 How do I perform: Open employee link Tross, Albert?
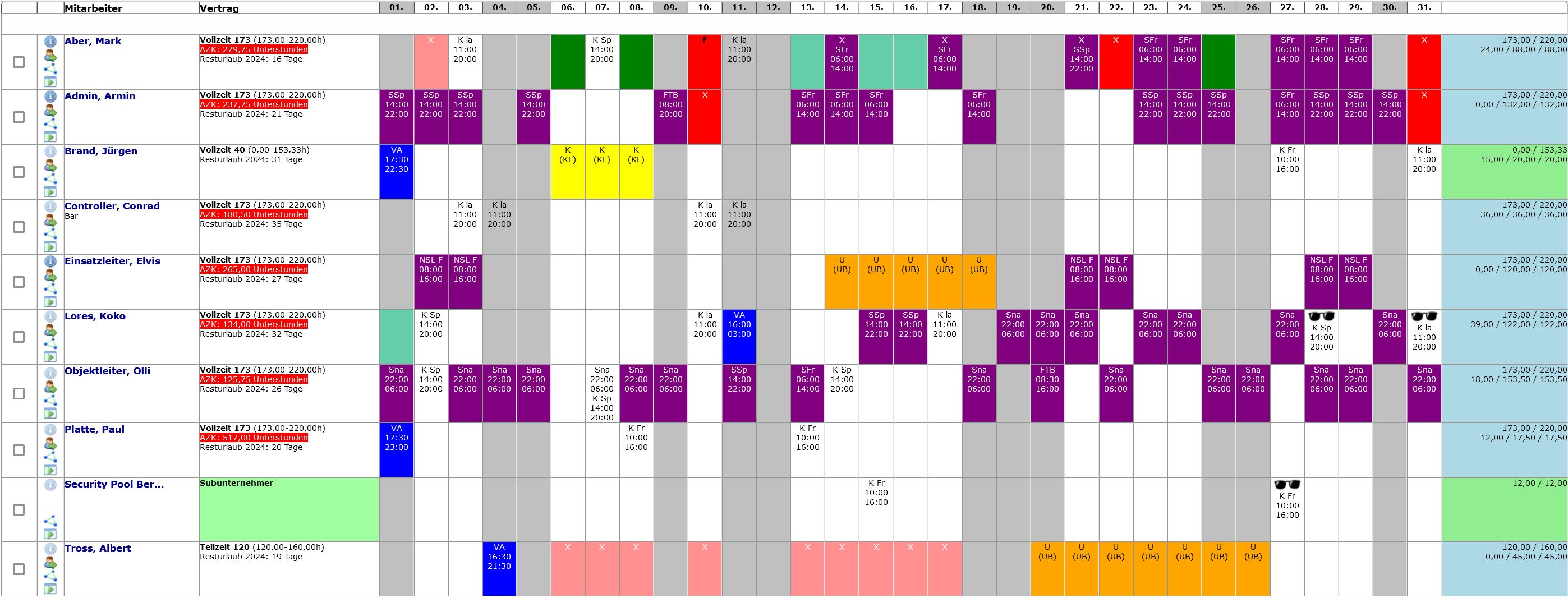[98, 549]
